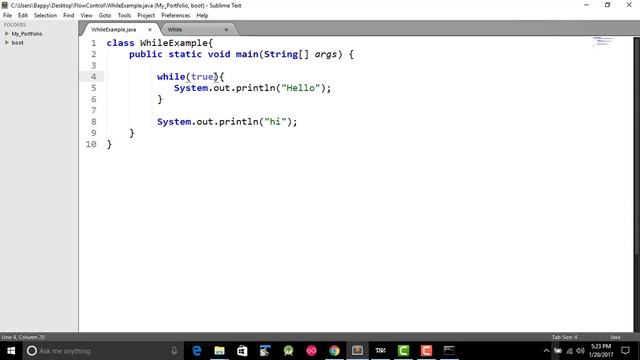The image size is (640, 360).
Task: Open the Find menu
Action: click(x=69, y=16)
